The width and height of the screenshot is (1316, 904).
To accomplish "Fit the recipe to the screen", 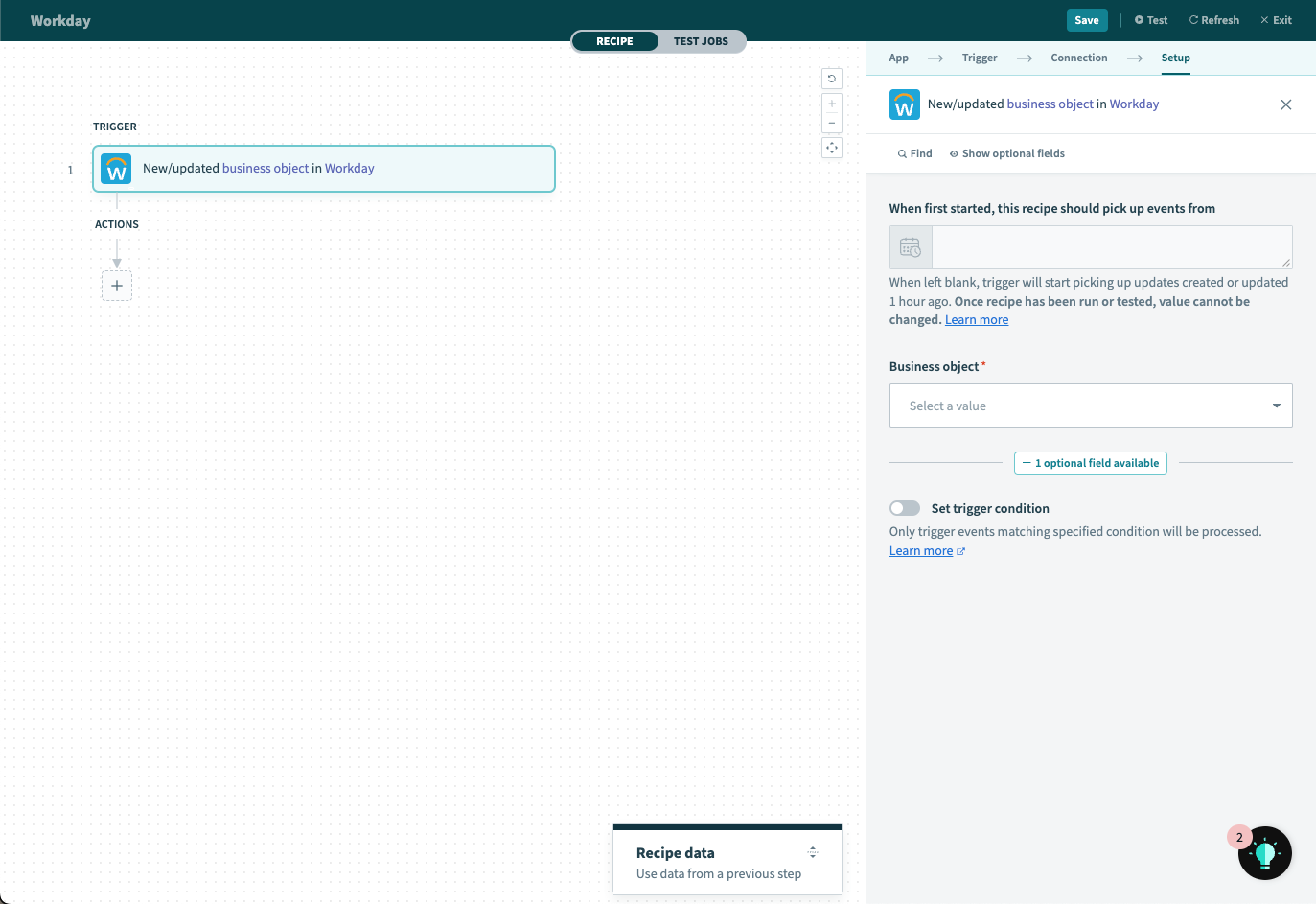I will pos(831,147).
